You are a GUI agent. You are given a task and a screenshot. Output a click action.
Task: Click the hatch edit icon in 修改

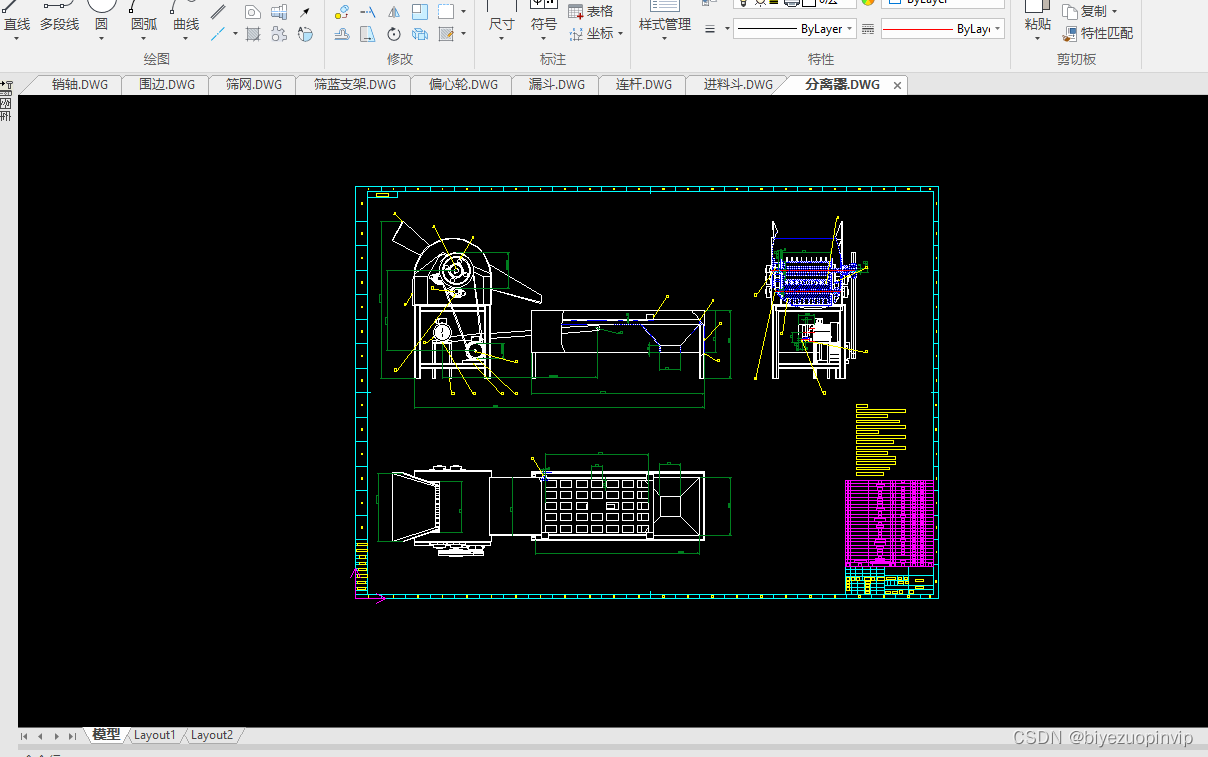446,34
